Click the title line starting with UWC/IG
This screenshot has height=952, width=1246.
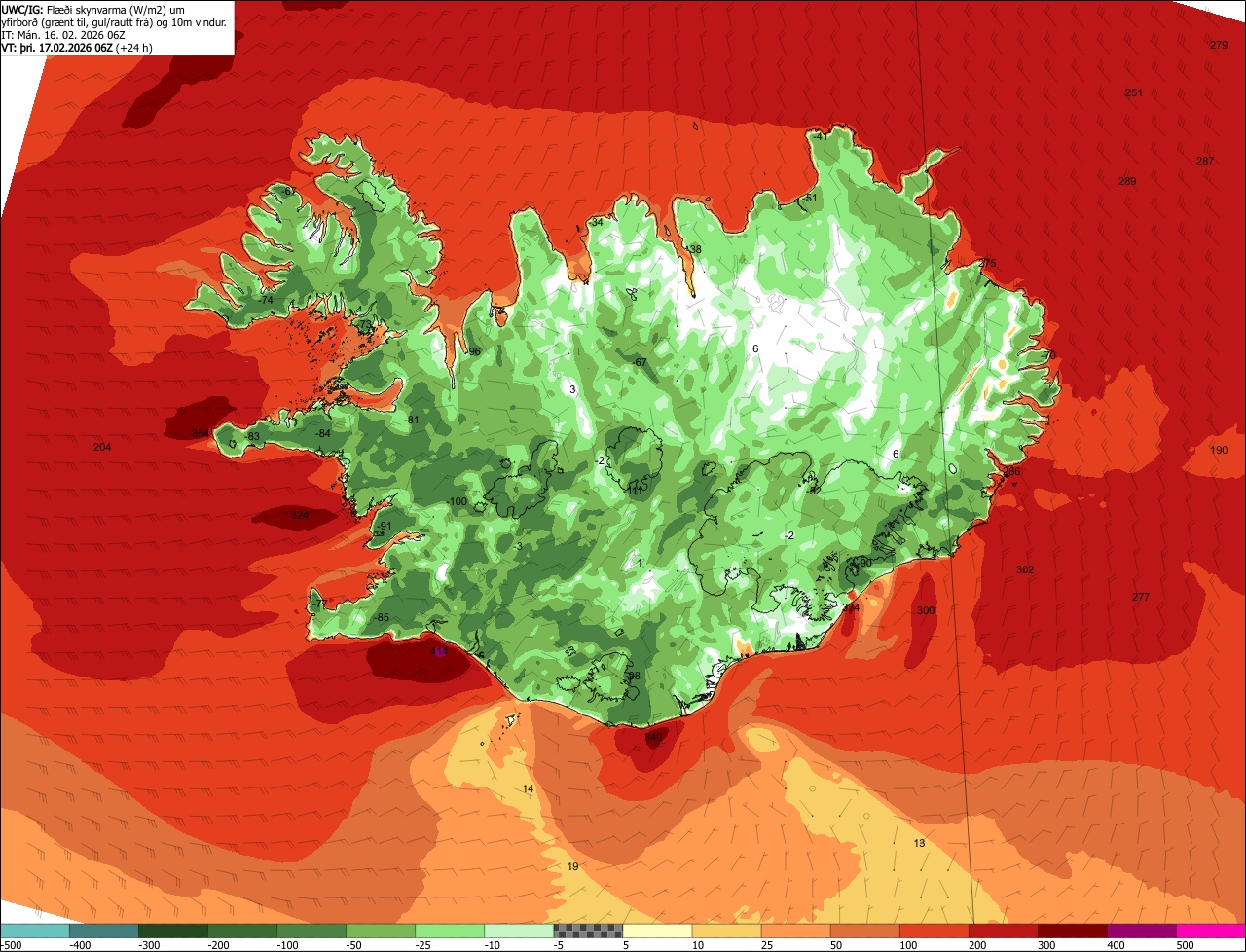(94, 9)
